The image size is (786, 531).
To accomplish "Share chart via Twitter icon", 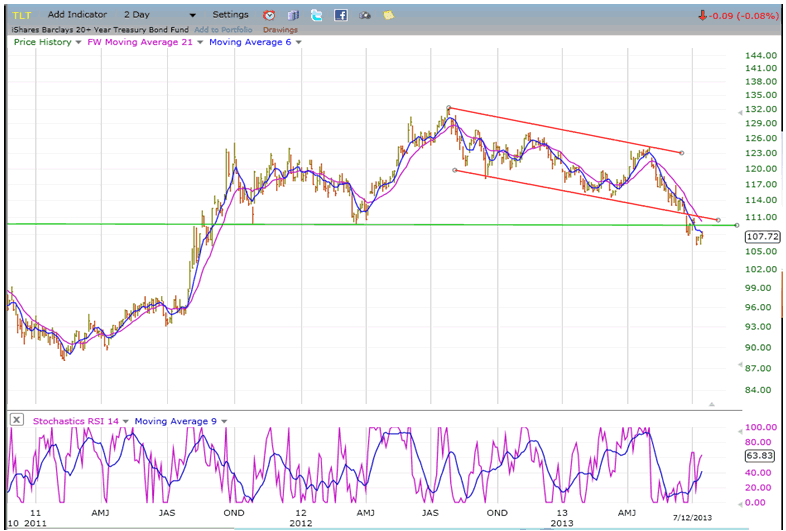I will point(316,16).
